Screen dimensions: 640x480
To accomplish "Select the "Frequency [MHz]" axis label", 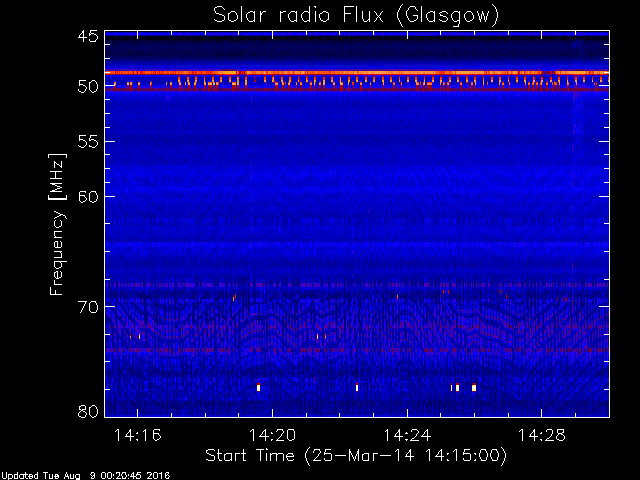I will click(x=57, y=224).
